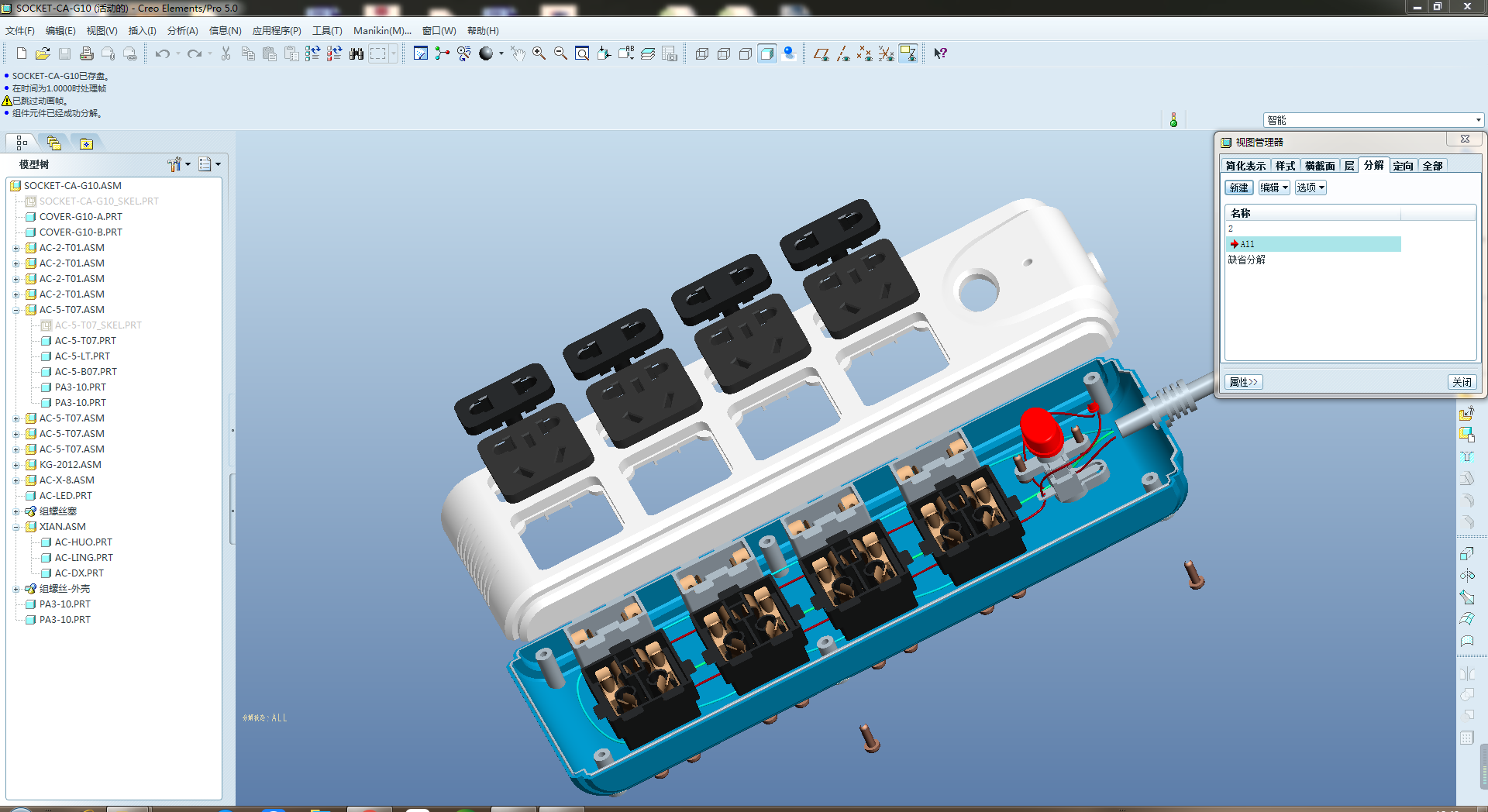
Task: Expand the AC-X-8.ASM node
Action: pyautogui.click(x=16, y=480)
